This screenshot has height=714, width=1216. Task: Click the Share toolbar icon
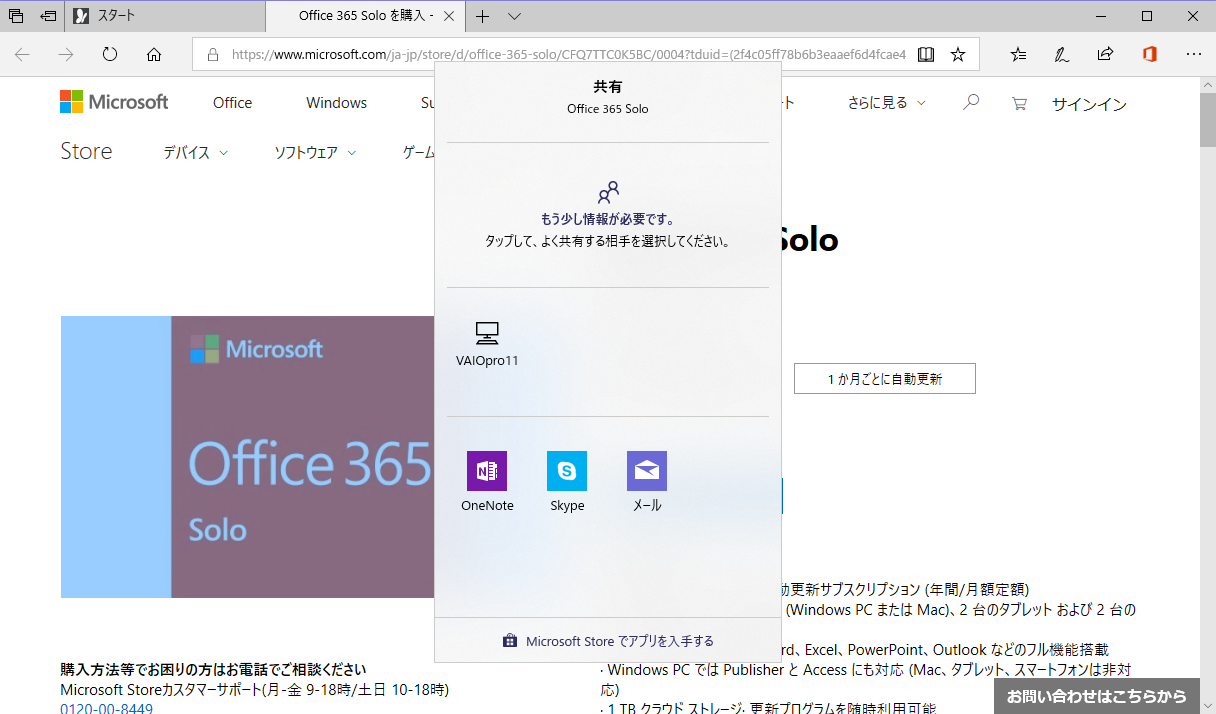tap(1105, 55)
